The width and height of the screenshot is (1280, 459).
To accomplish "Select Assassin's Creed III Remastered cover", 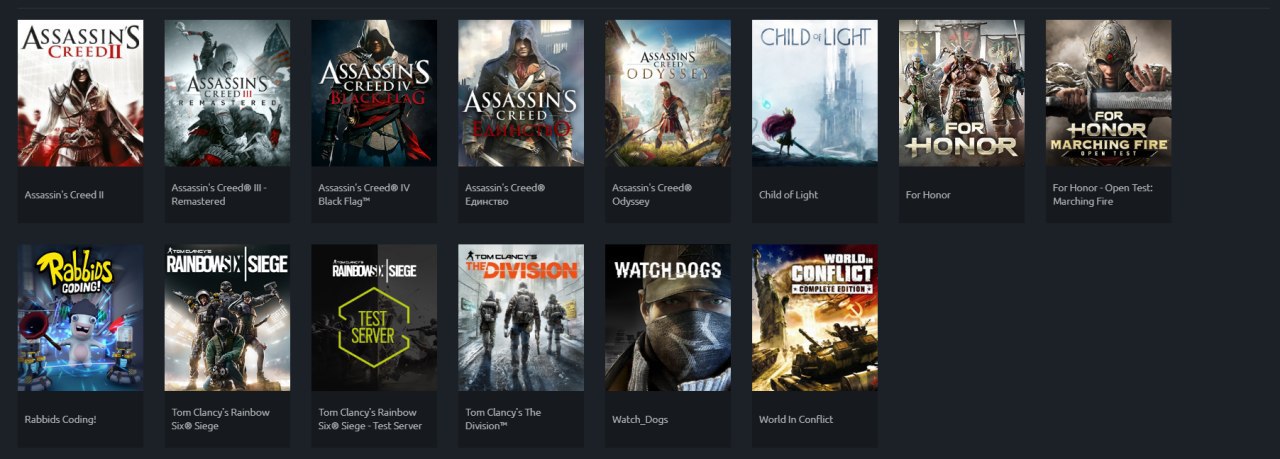I will 227,93.
